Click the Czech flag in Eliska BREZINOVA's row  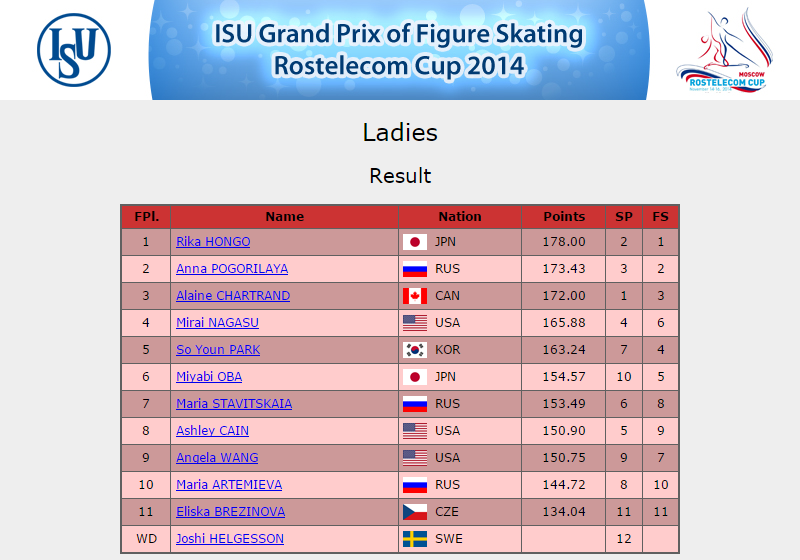point(415,512)
